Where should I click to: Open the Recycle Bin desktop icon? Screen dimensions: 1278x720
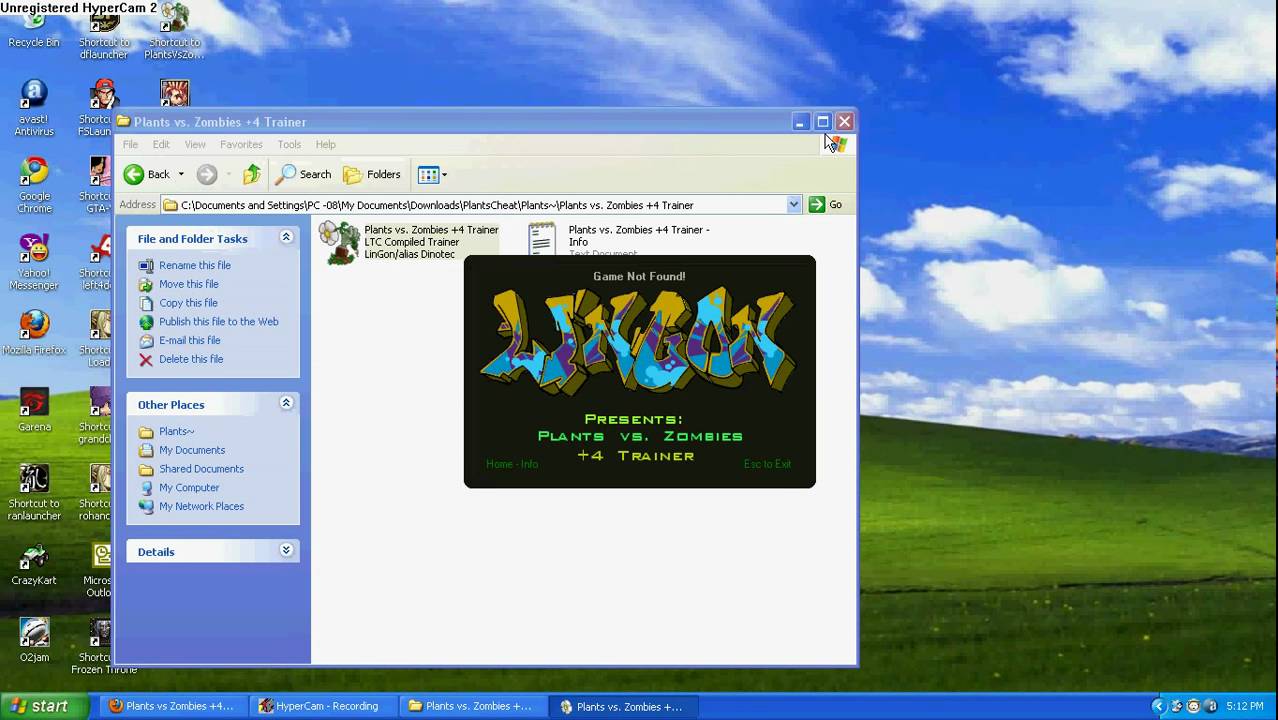pyautogui.click(x=34, y=28)
